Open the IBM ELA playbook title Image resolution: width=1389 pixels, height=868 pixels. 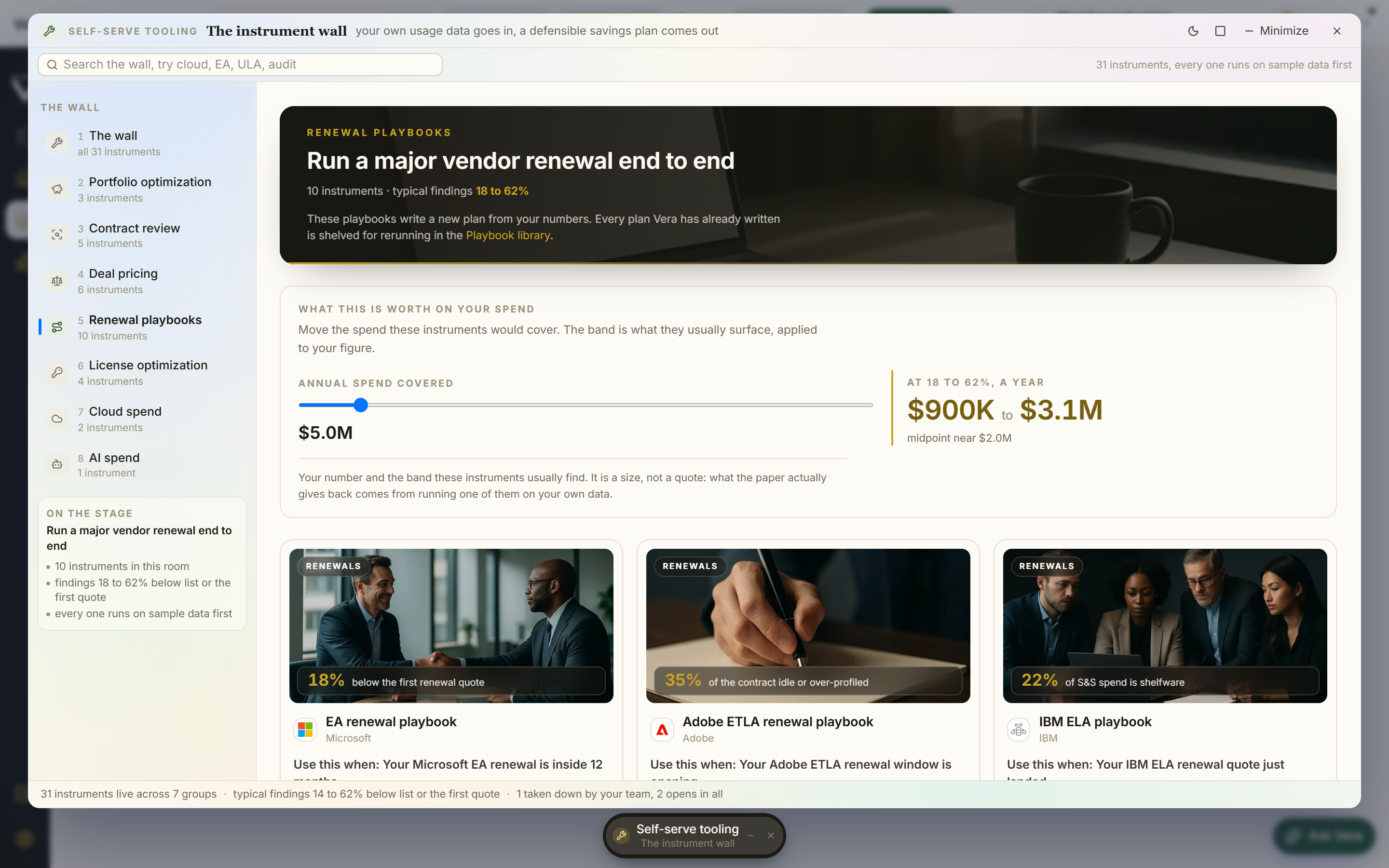click(x=1095, y=721)
